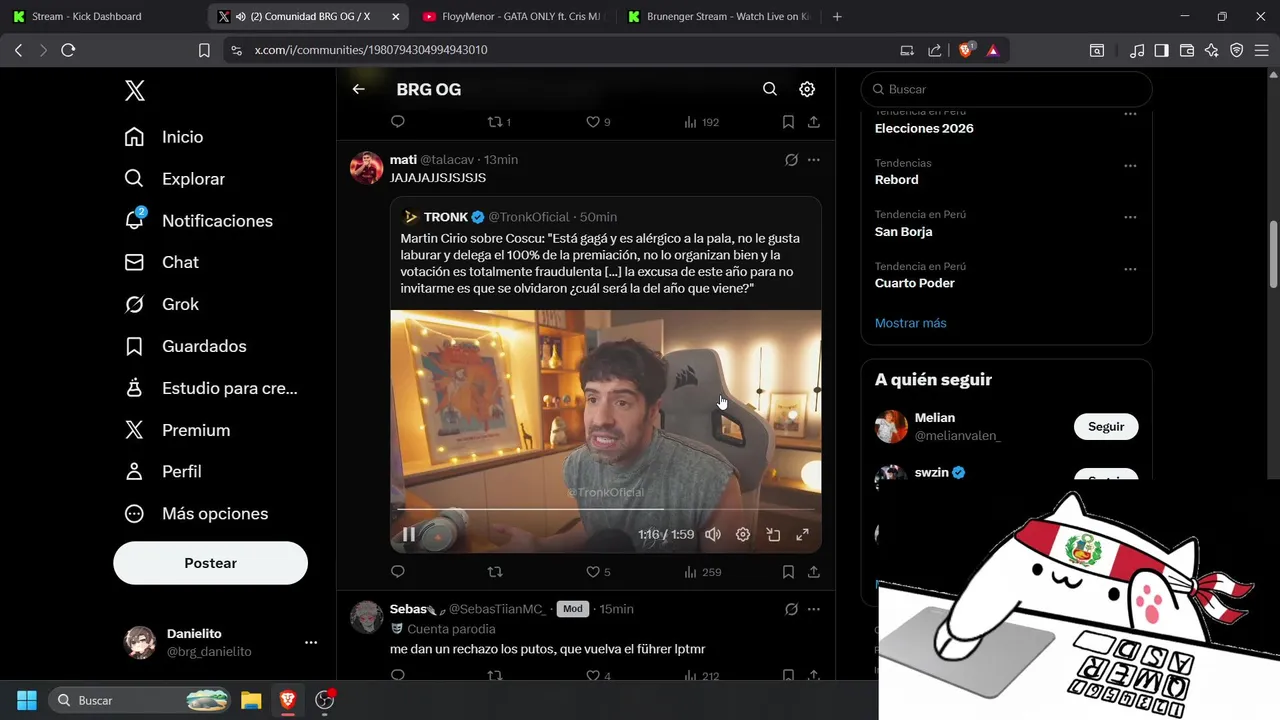Open San Borja trend
This screenshot has height=720, width=1280.
[903, 231]
